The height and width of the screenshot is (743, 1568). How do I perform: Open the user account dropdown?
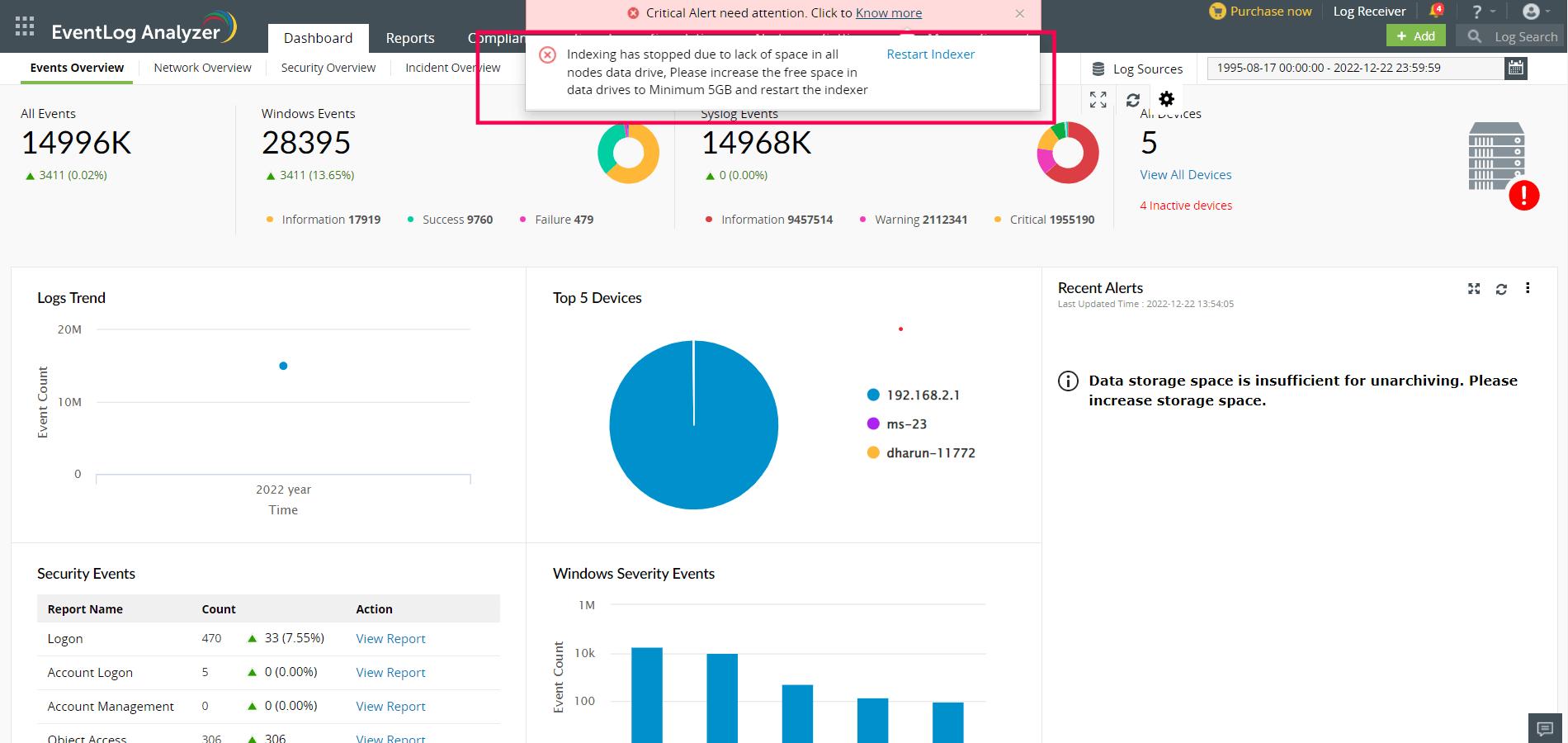pyautogui.click(x=1533, y=11)
